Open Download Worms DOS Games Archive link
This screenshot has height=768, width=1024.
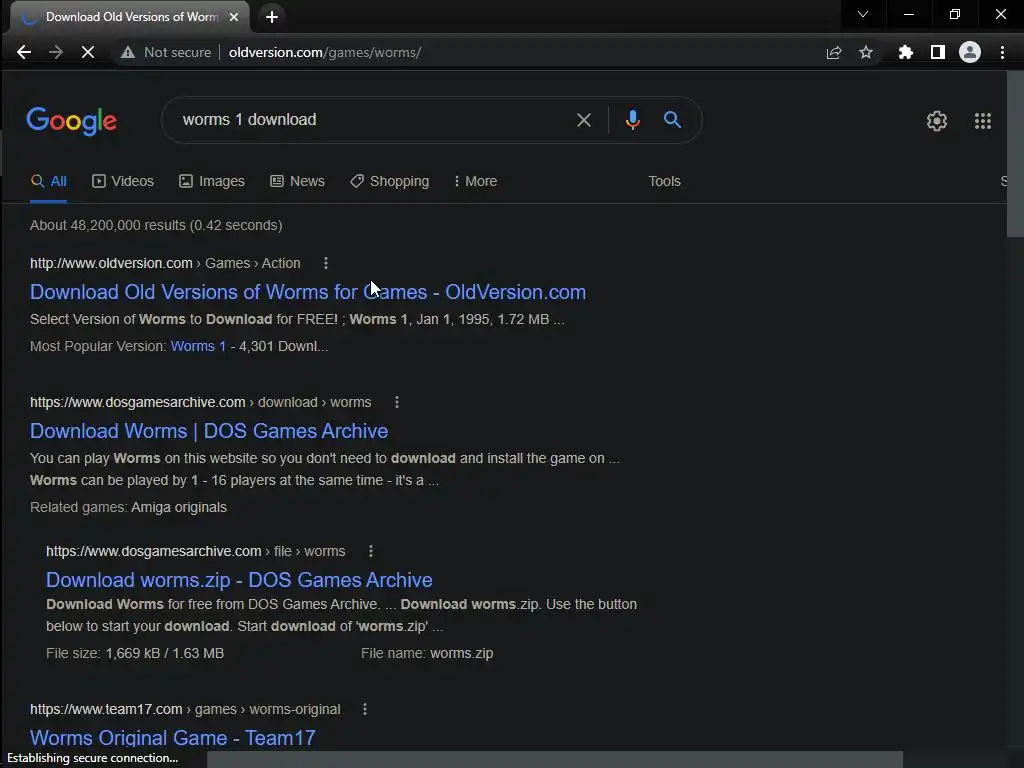tap(209, 431)
